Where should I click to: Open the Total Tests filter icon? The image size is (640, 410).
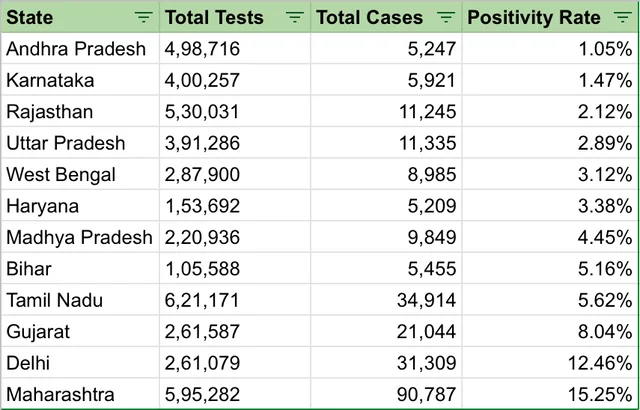pos(295,17)
